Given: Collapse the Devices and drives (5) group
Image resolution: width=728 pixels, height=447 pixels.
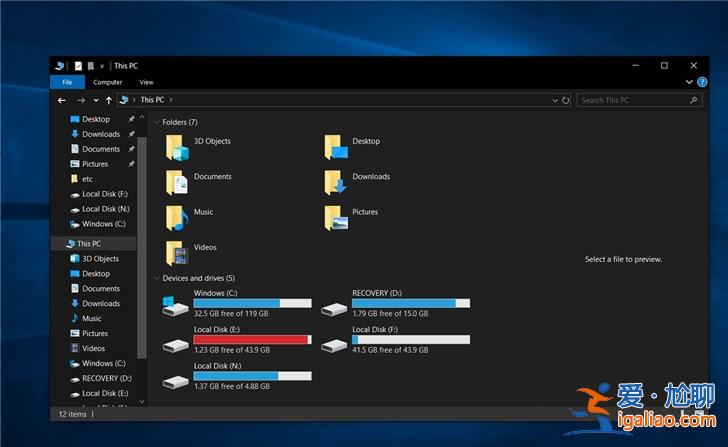Looking at the screenshot, I should pyautogui.click(x=156, y=278).
